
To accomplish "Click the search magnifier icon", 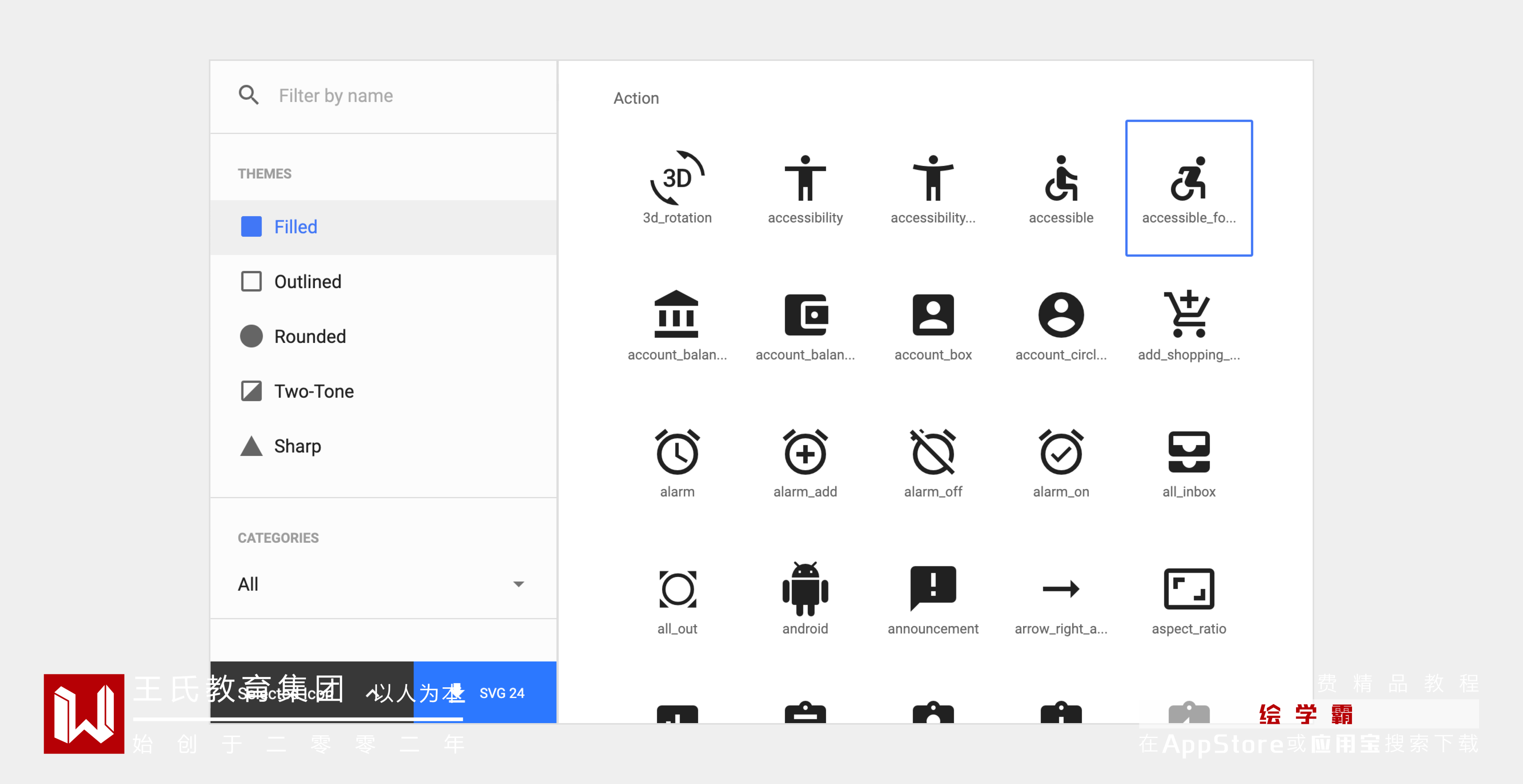I will 248,95.
